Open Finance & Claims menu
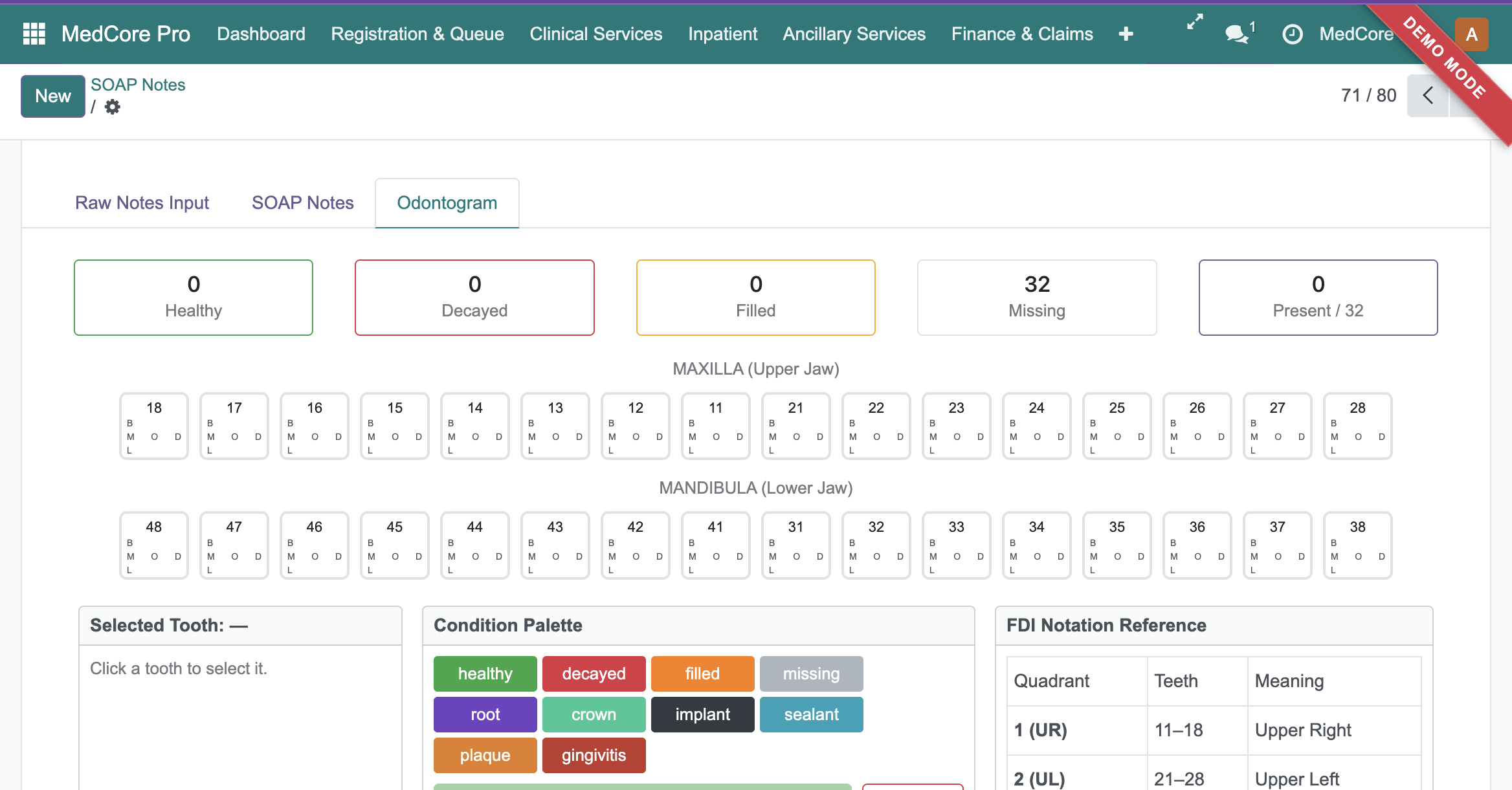Image resolution: width=1512 pixels, height=790 pixels. [1022, 34]
